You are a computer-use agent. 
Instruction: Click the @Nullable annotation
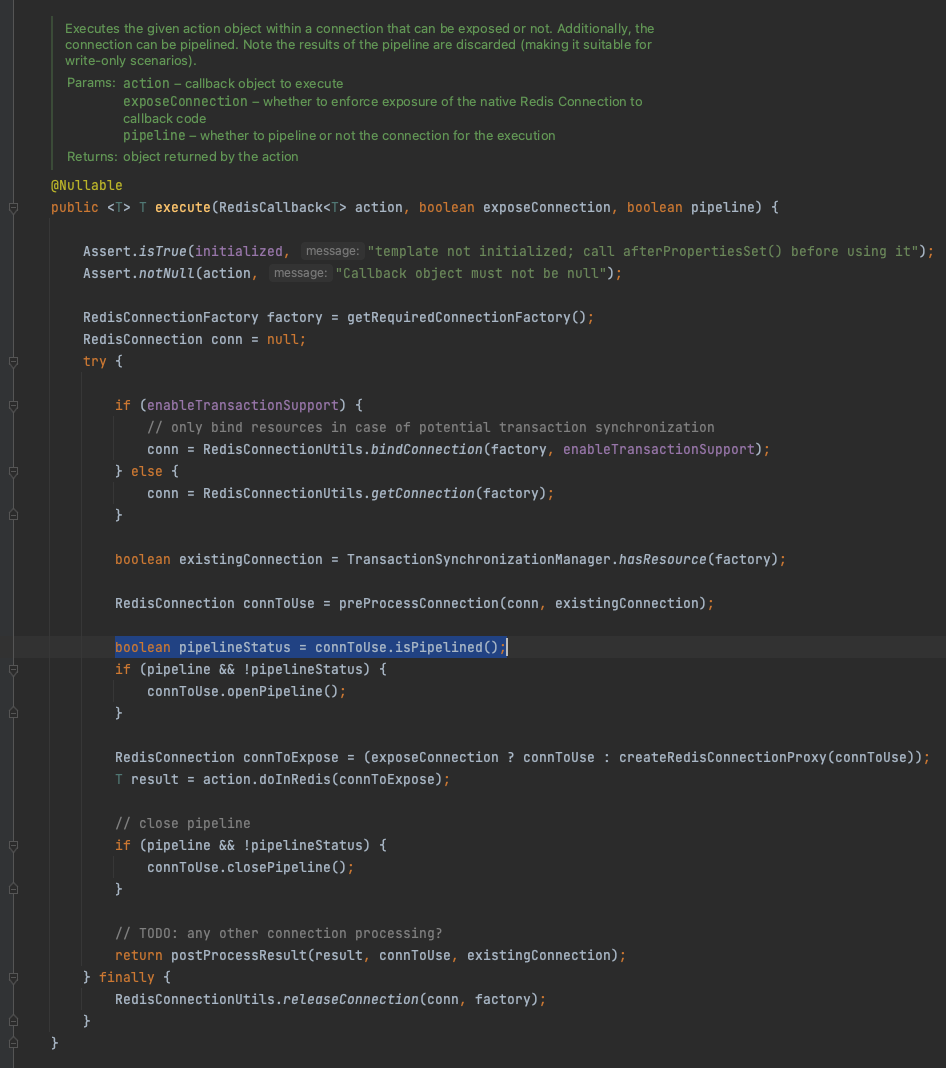(86, 185)
